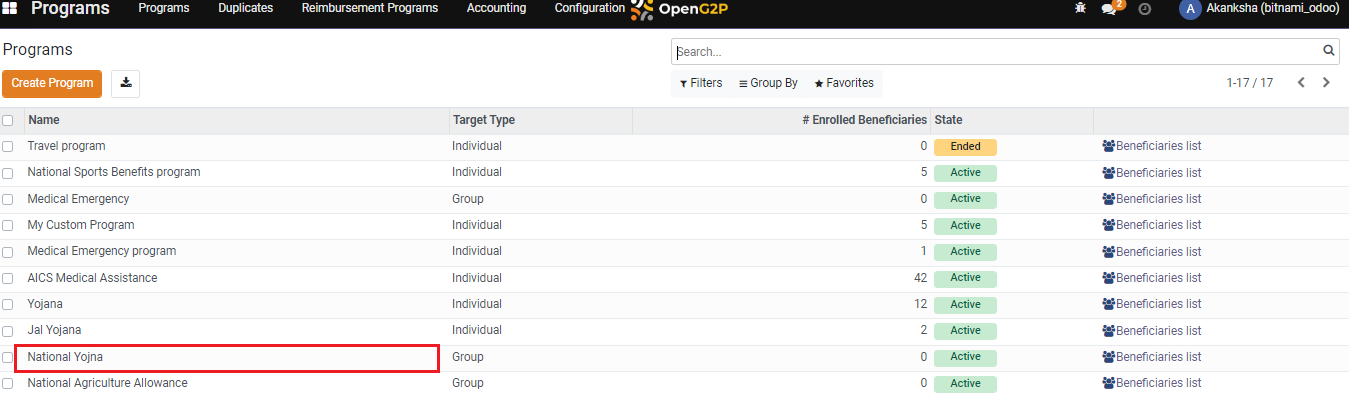Open the conversations messages icon

pos(1109,8)
